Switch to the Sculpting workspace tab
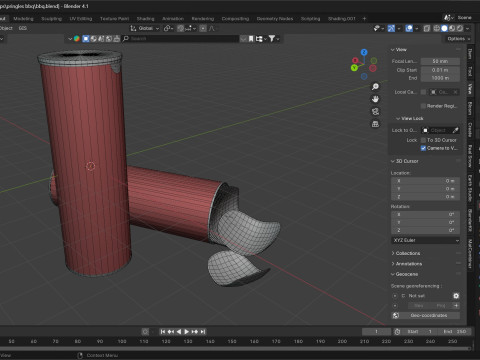The height and width of the screenshot is (360, 480). 51,19
